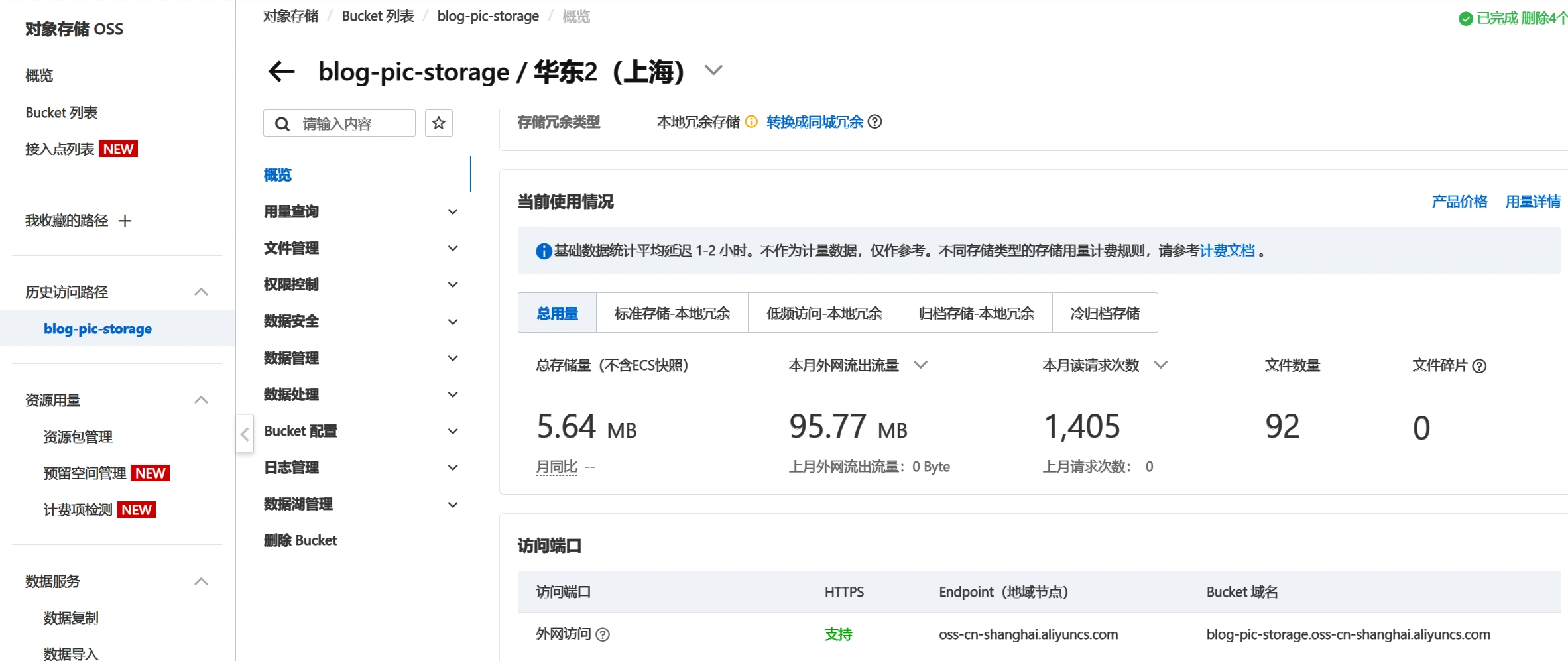Open the 本月外网流出流量 dropdown
This screenshot has width=1568, height=661.
920,365
